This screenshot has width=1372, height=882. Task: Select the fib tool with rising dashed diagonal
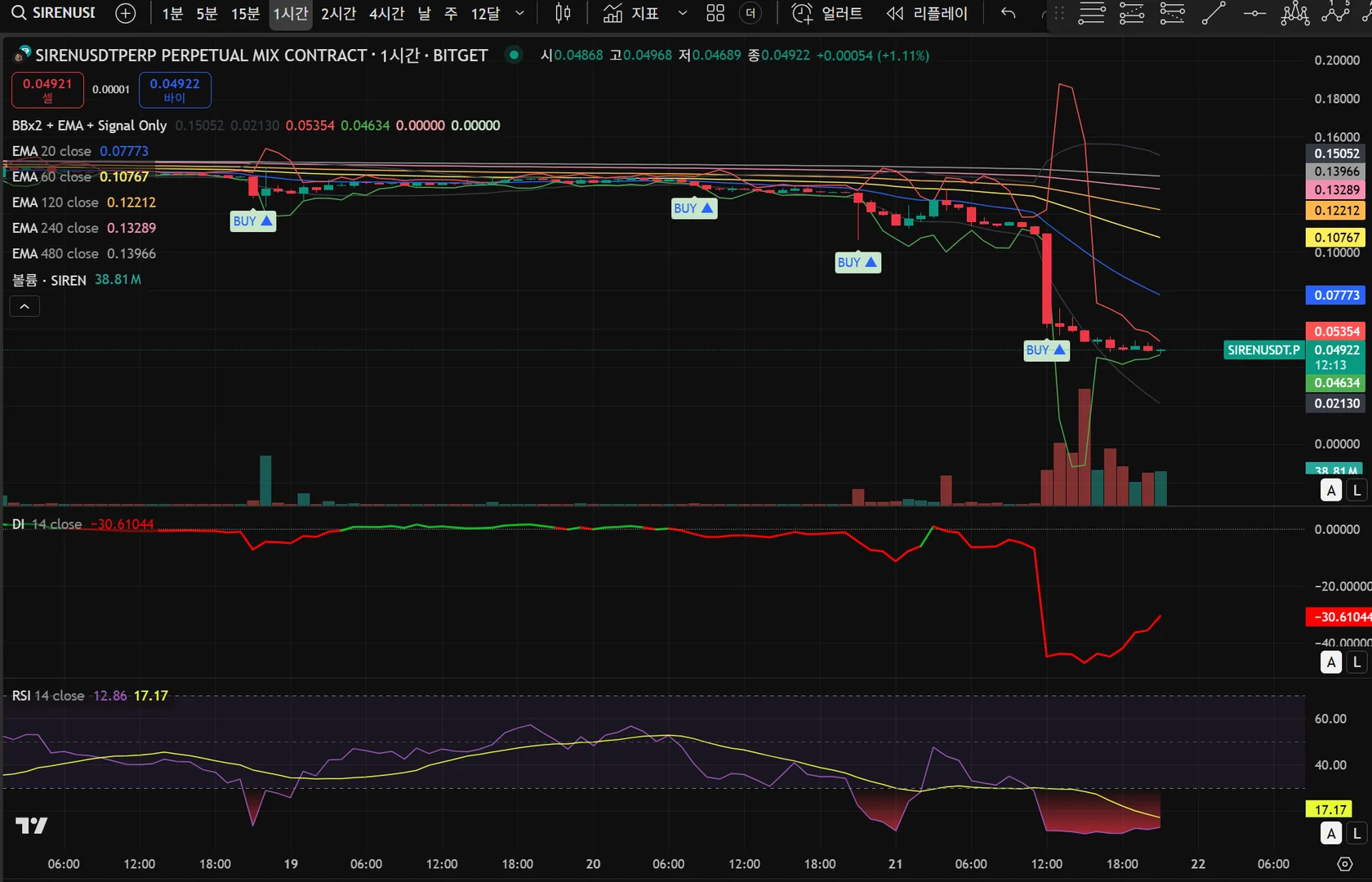coord(1132,13)
